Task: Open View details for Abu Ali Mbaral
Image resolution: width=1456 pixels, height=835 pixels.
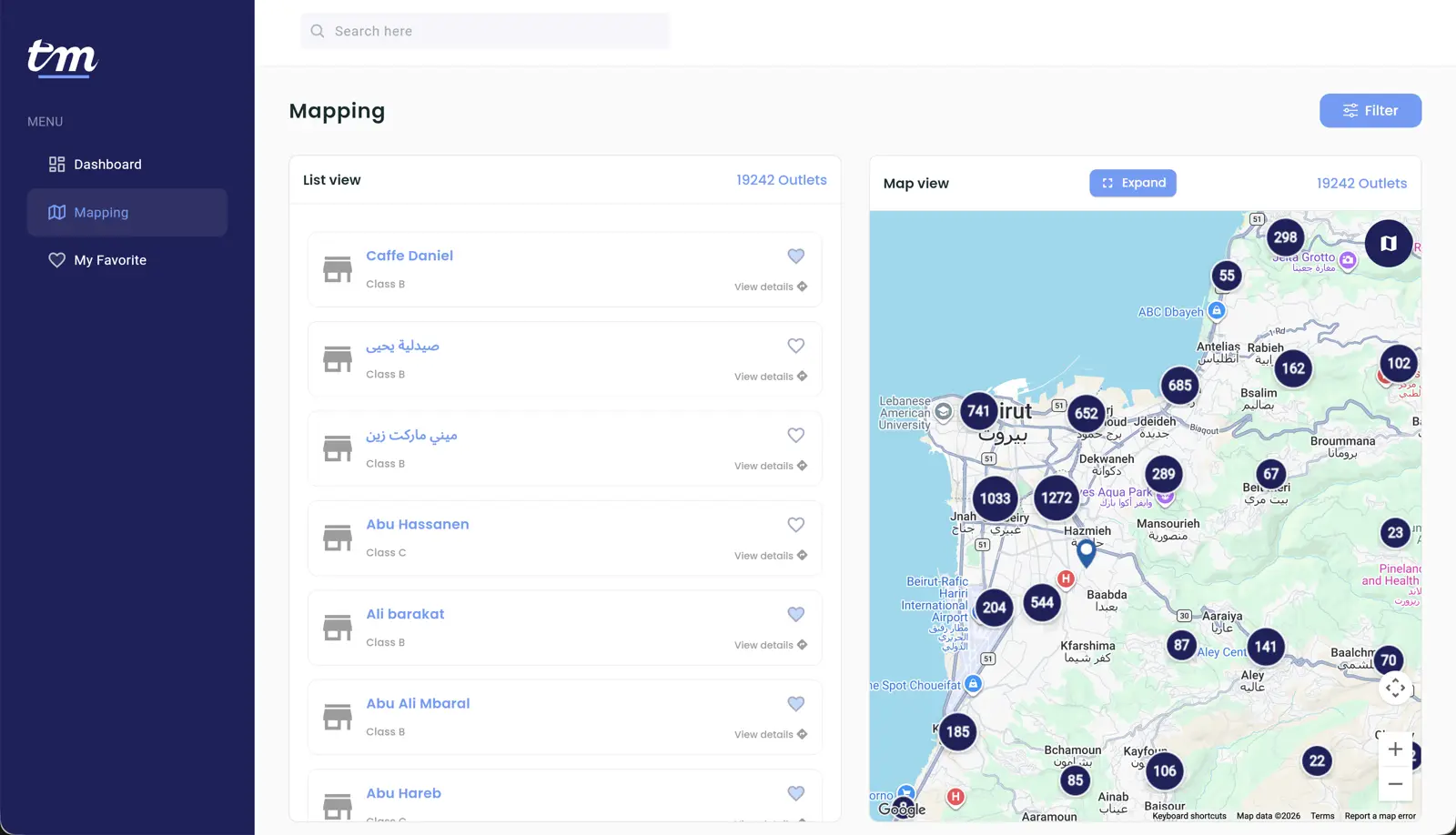Action: coord(771,734)
